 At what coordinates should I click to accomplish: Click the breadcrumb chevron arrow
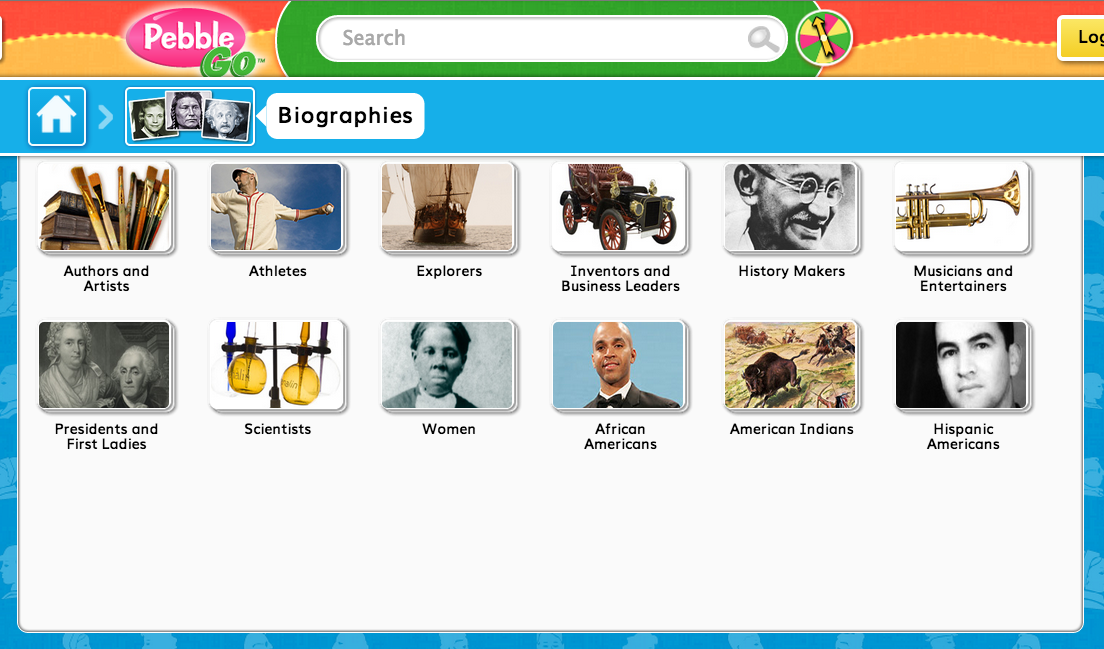point(106,117)
